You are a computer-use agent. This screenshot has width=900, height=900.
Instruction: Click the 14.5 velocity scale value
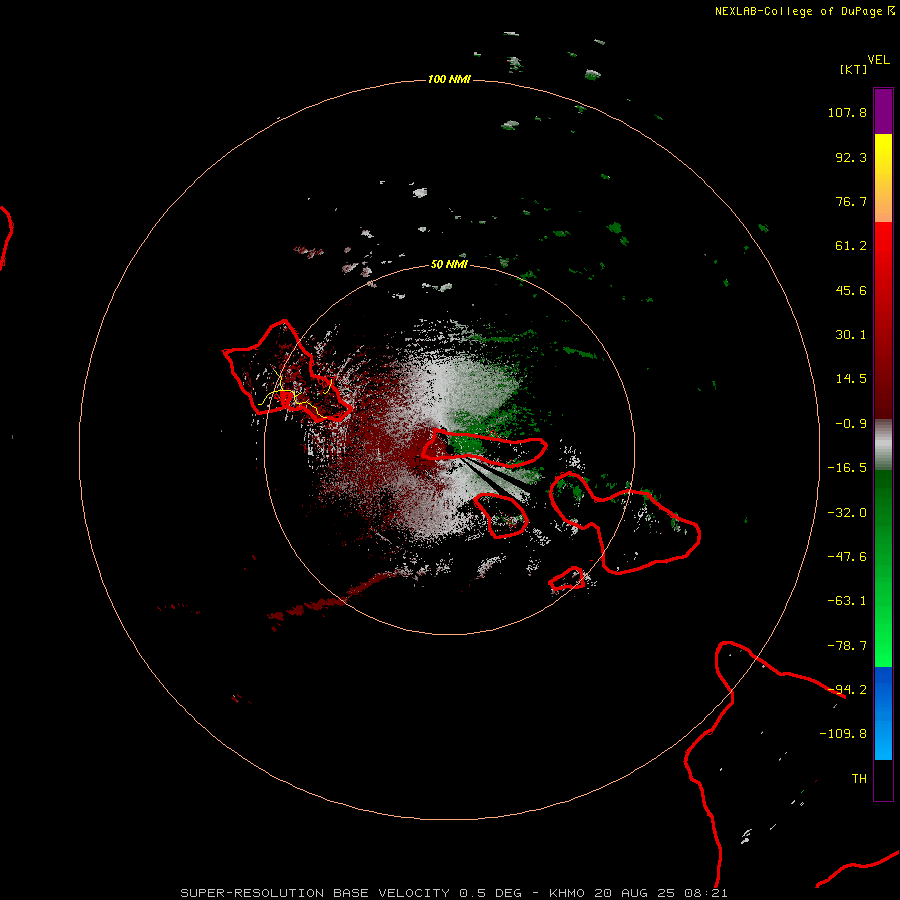coord(851,379)
